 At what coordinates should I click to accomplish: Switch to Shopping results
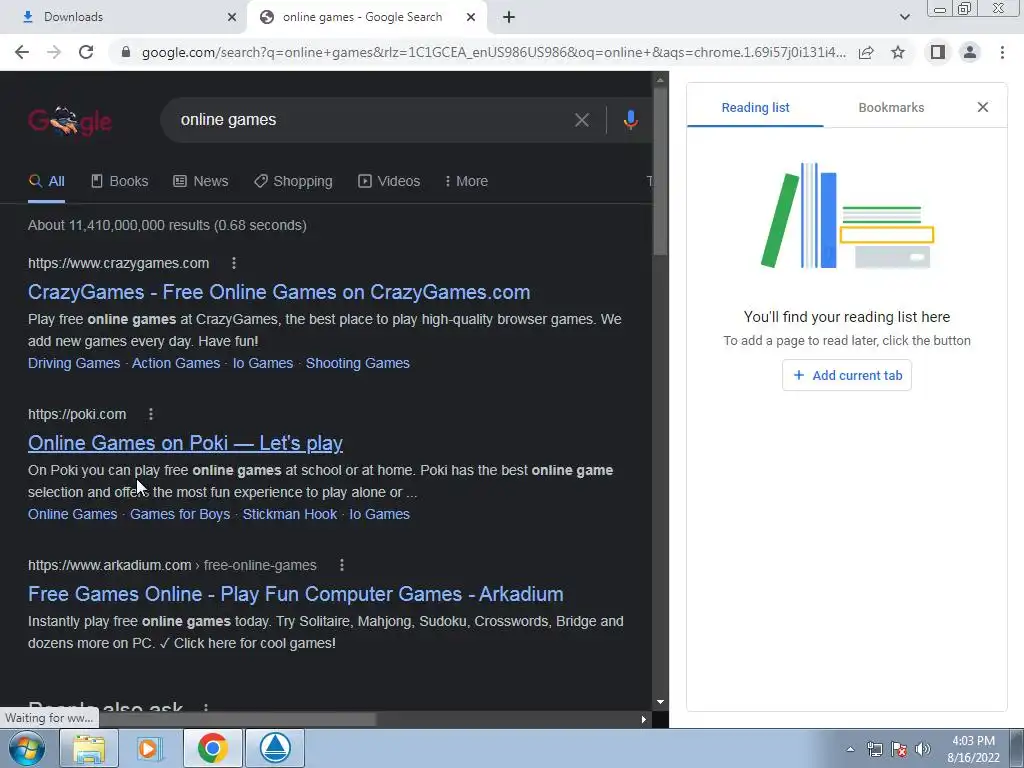(293, 181)
